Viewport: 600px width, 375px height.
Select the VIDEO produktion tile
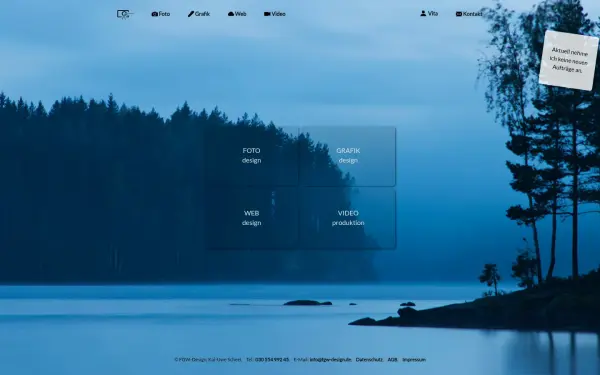pyautogui.click(x=348, y=218)
